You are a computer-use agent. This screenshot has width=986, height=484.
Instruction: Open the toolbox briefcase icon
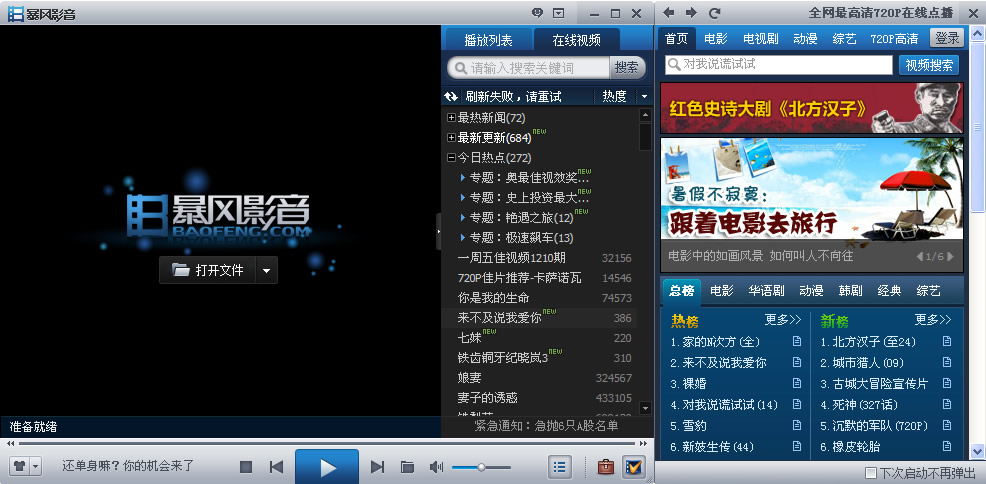(606, 467)
